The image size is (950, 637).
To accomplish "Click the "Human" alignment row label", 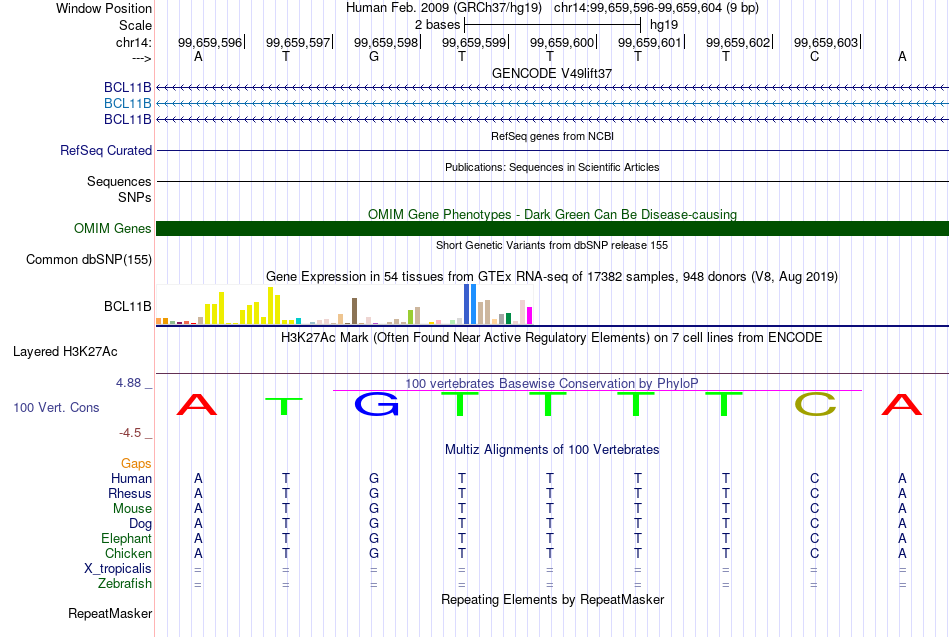I will pos(131,479).
